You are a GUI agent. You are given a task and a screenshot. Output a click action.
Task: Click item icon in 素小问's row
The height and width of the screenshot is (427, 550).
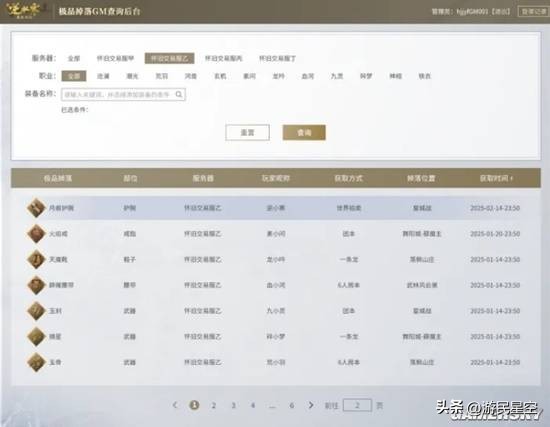36,234
